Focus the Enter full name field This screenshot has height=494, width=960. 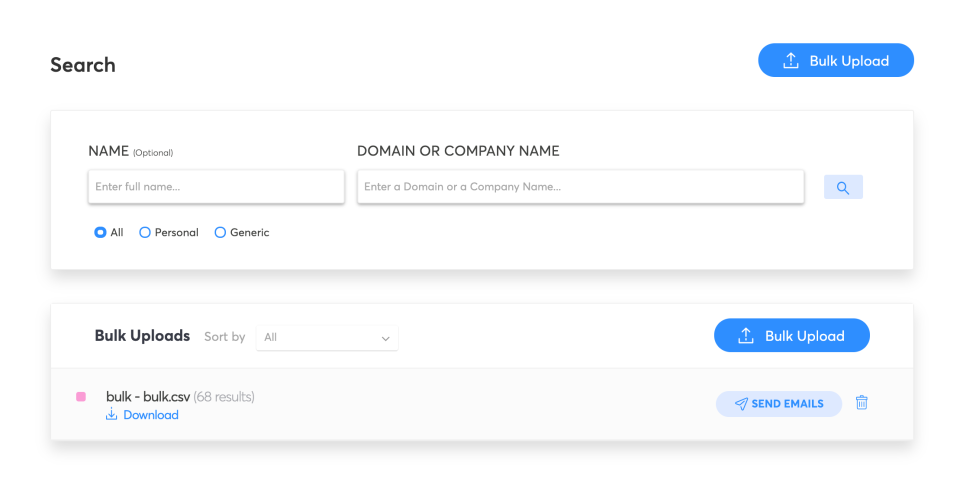click(216, 187)
